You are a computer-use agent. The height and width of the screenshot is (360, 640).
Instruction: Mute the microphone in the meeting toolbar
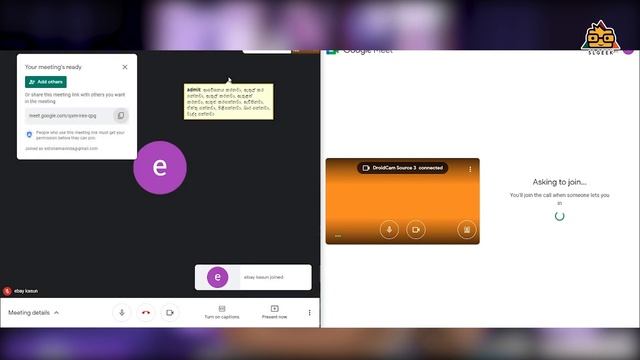tap(122, 313)
